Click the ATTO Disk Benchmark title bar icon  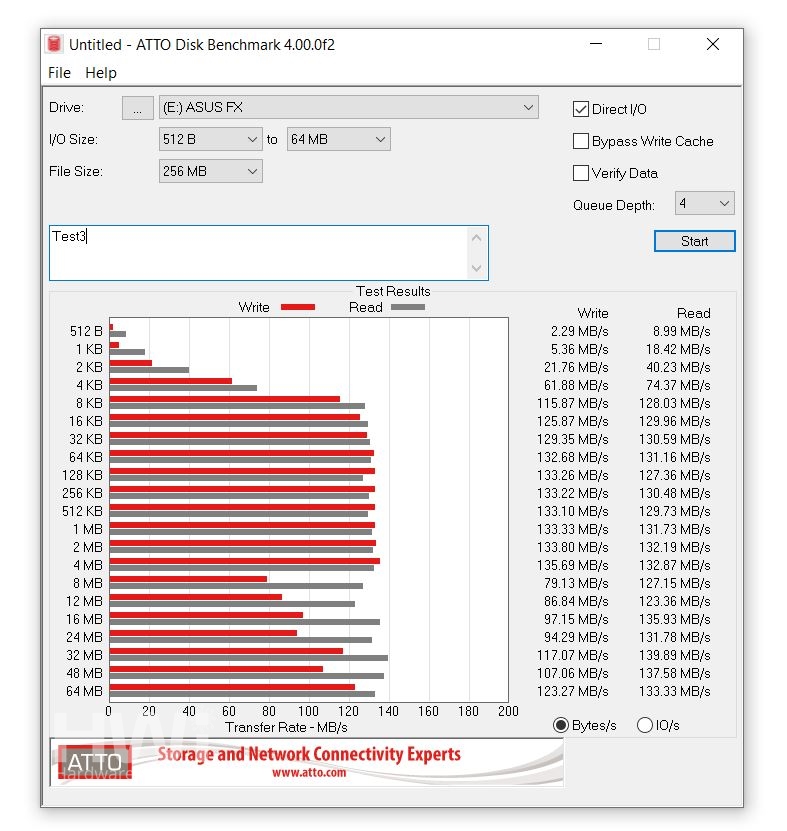pyautogui.click(x=54, y=44)
